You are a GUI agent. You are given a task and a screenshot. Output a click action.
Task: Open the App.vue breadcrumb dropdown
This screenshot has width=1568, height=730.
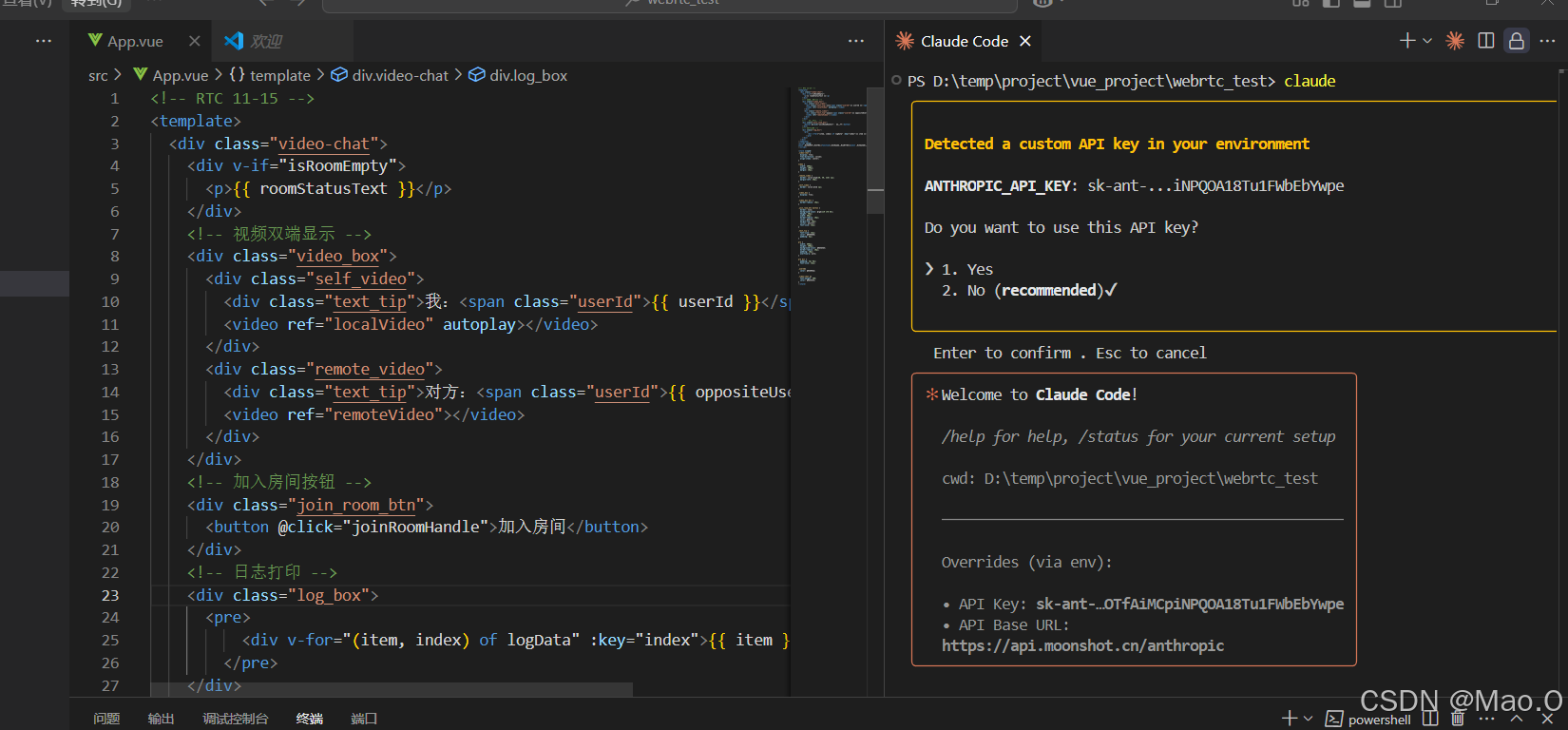[171, 75]
